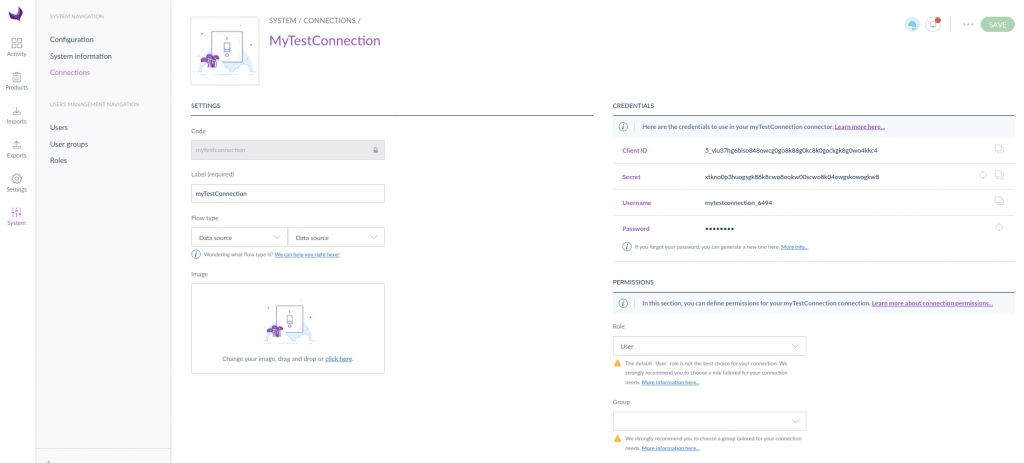
Task: Open Configuration in system navigation
Action: (x=72, y=39)
